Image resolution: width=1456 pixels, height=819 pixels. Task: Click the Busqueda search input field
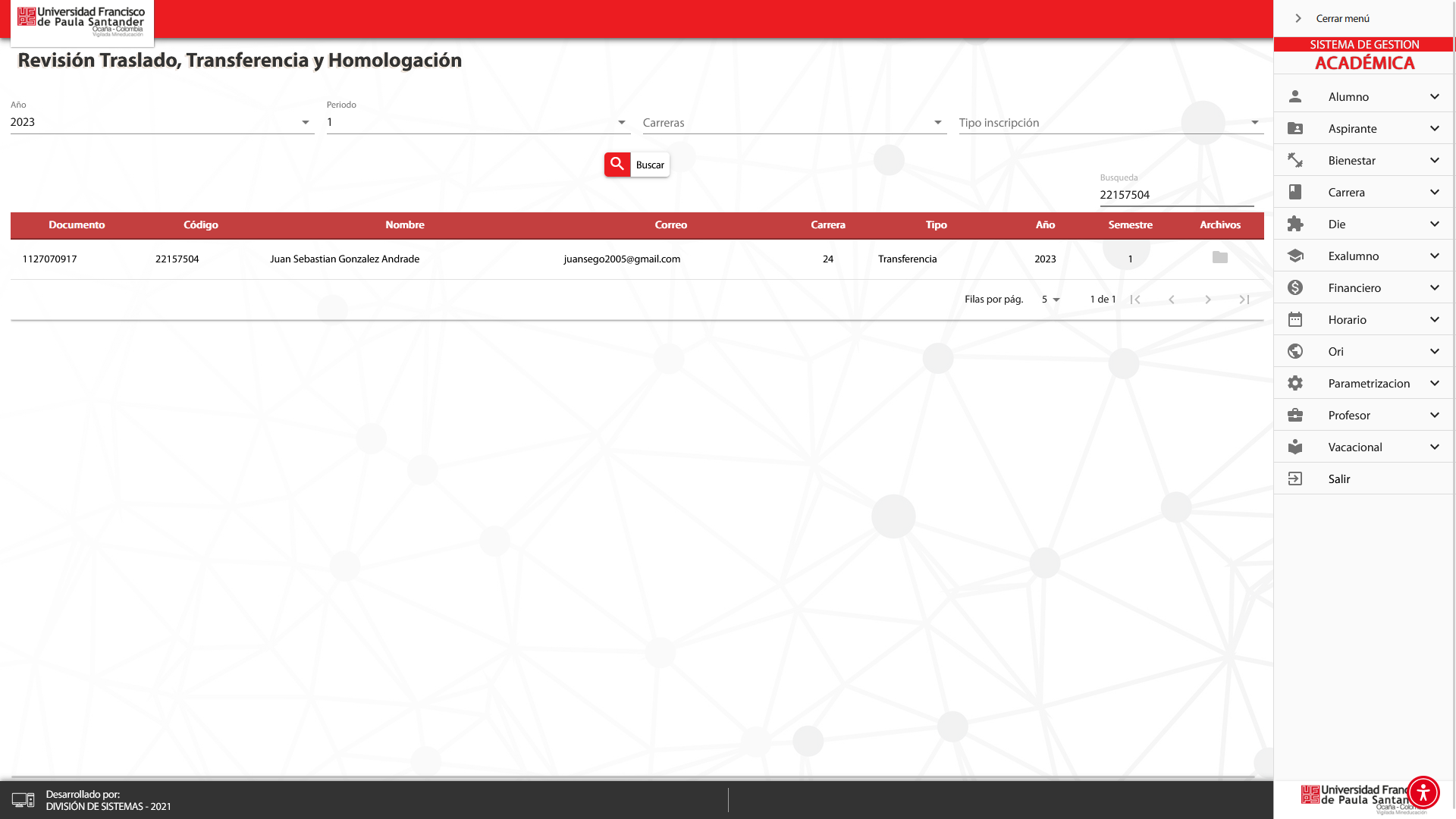[x=1175, y=195]
